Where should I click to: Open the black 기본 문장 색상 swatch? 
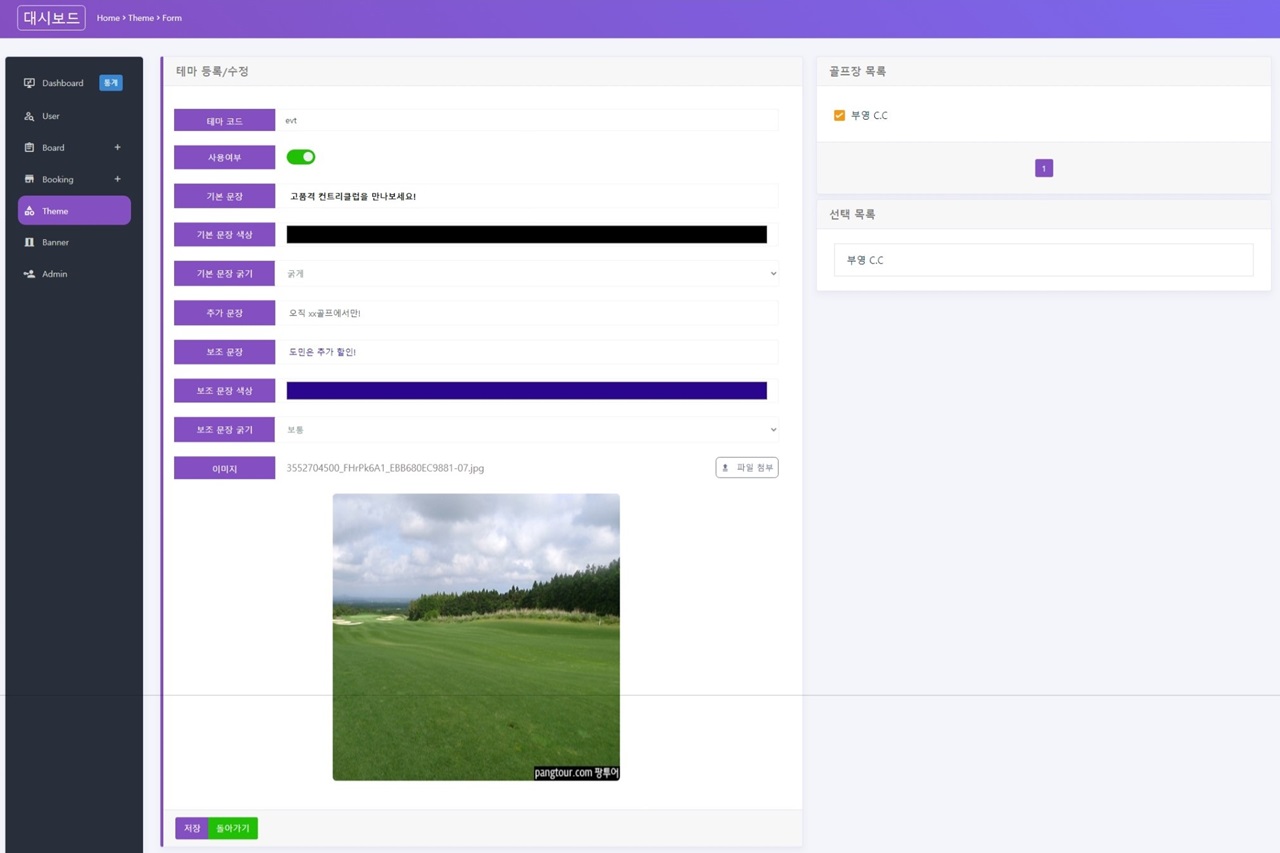click(527, 235)
